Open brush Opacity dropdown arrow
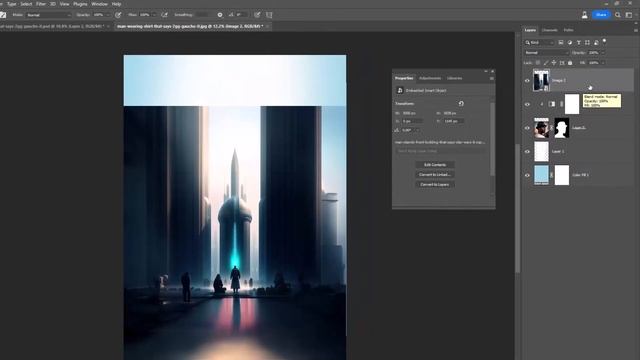Viewport: 640px width, 360px height. coord(108,15)
